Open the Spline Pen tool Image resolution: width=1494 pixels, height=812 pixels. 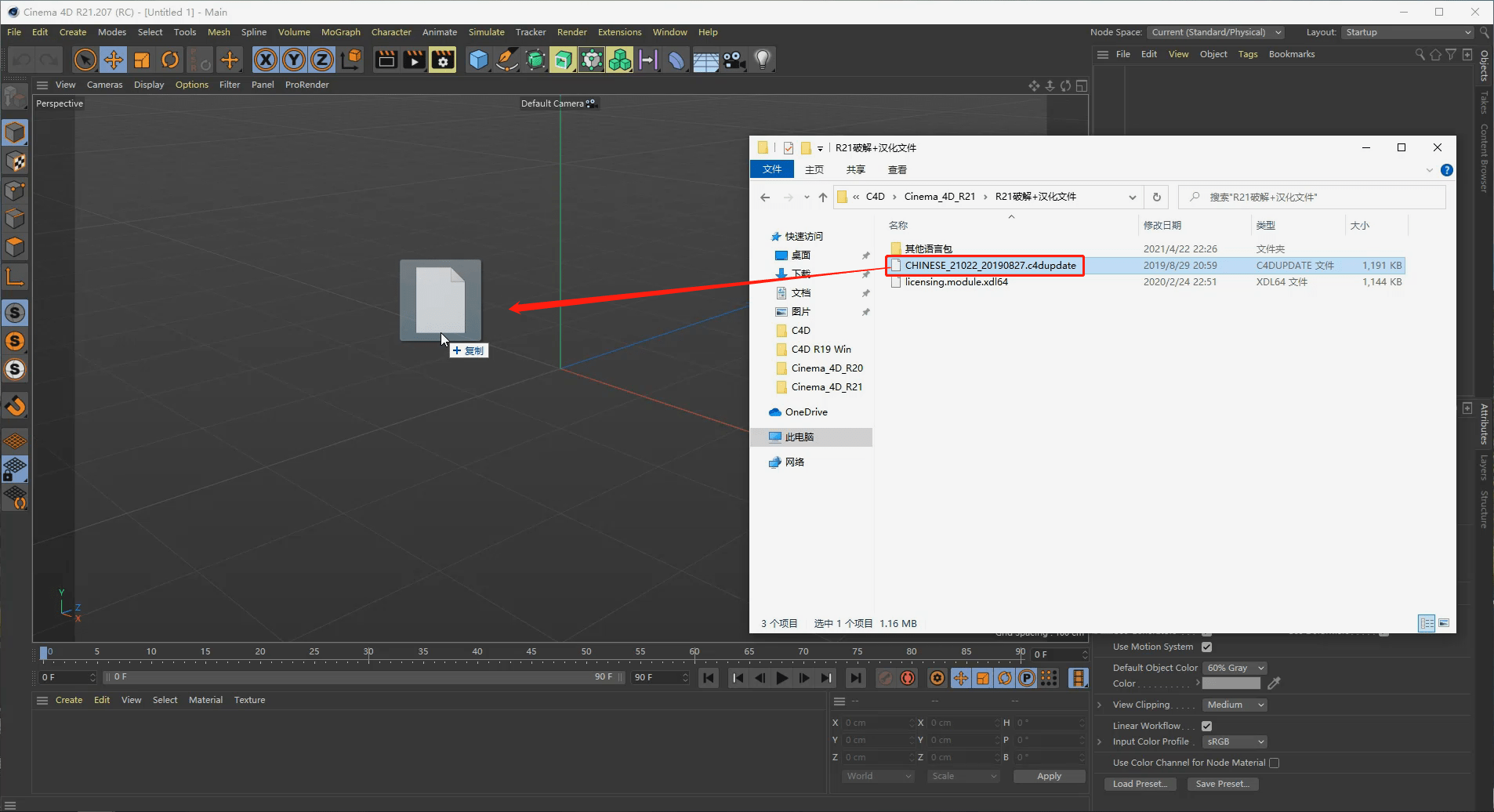tap(507, 60)
